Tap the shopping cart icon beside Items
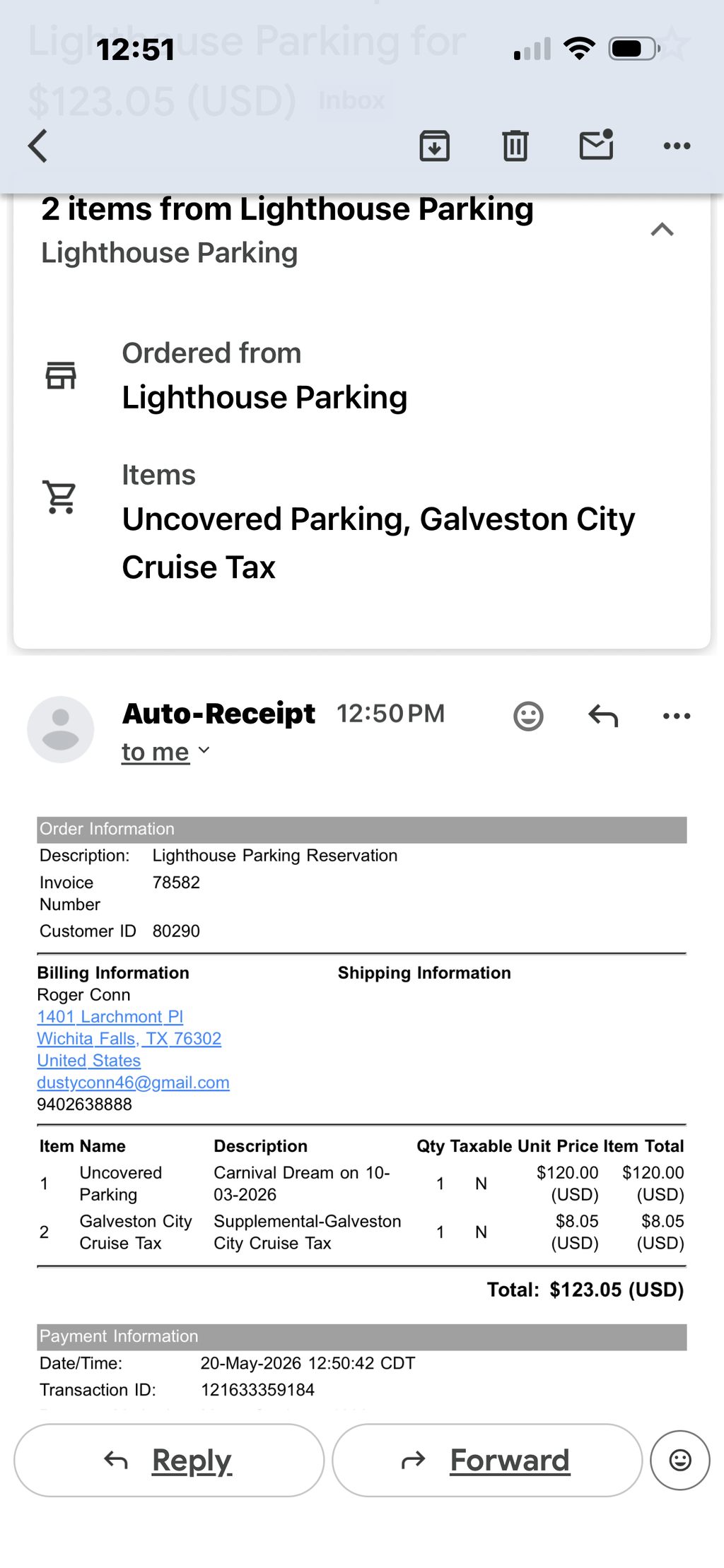This screenshot has height=1568, width=724. [x=60, y=497]
